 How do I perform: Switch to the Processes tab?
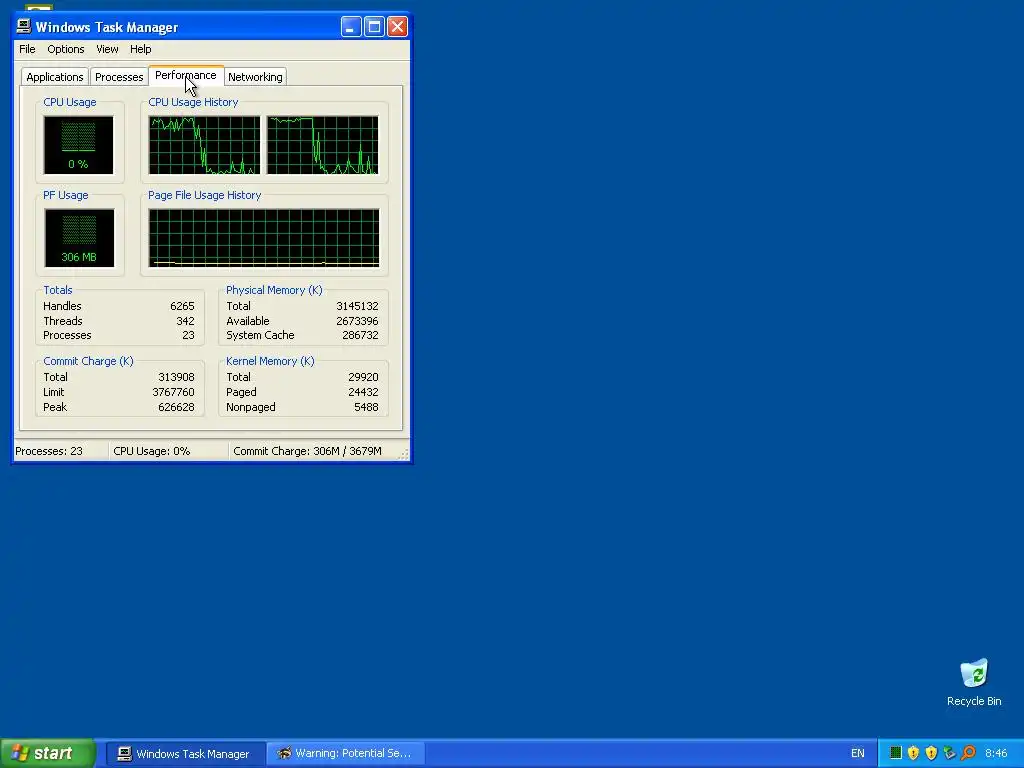click(119, 77)
